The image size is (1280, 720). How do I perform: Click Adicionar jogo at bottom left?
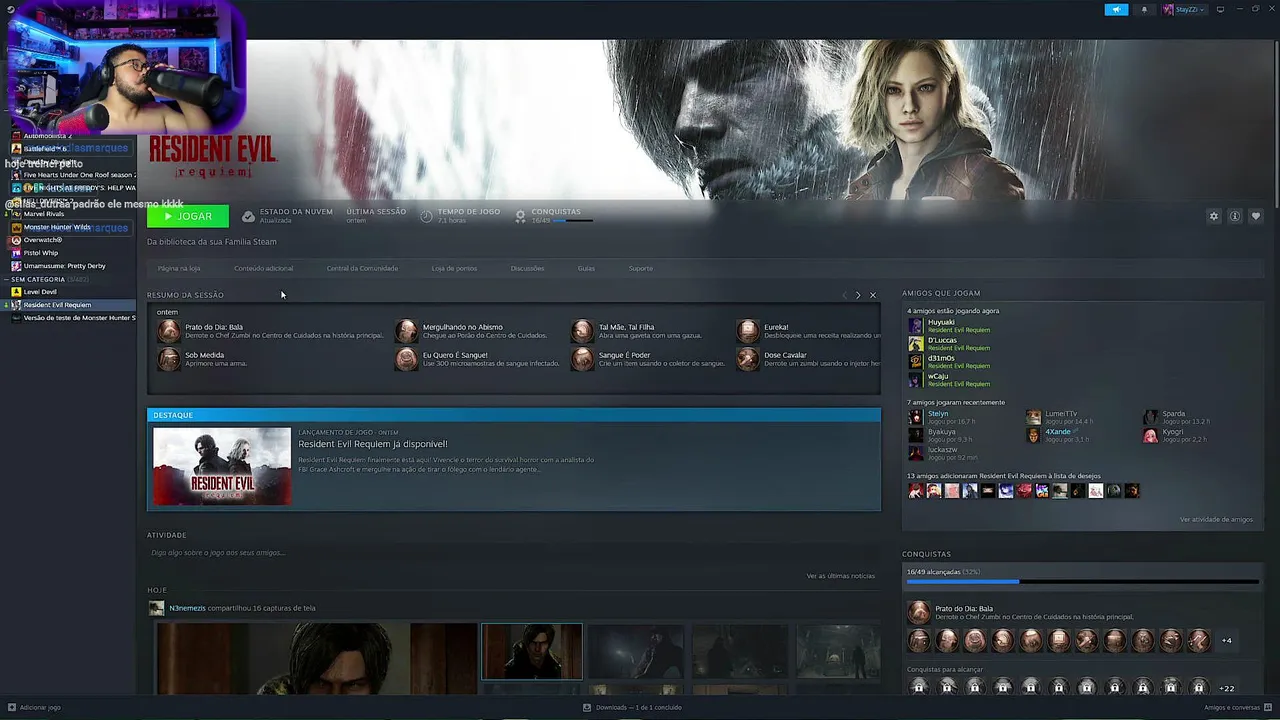click(x=34, y=707)
